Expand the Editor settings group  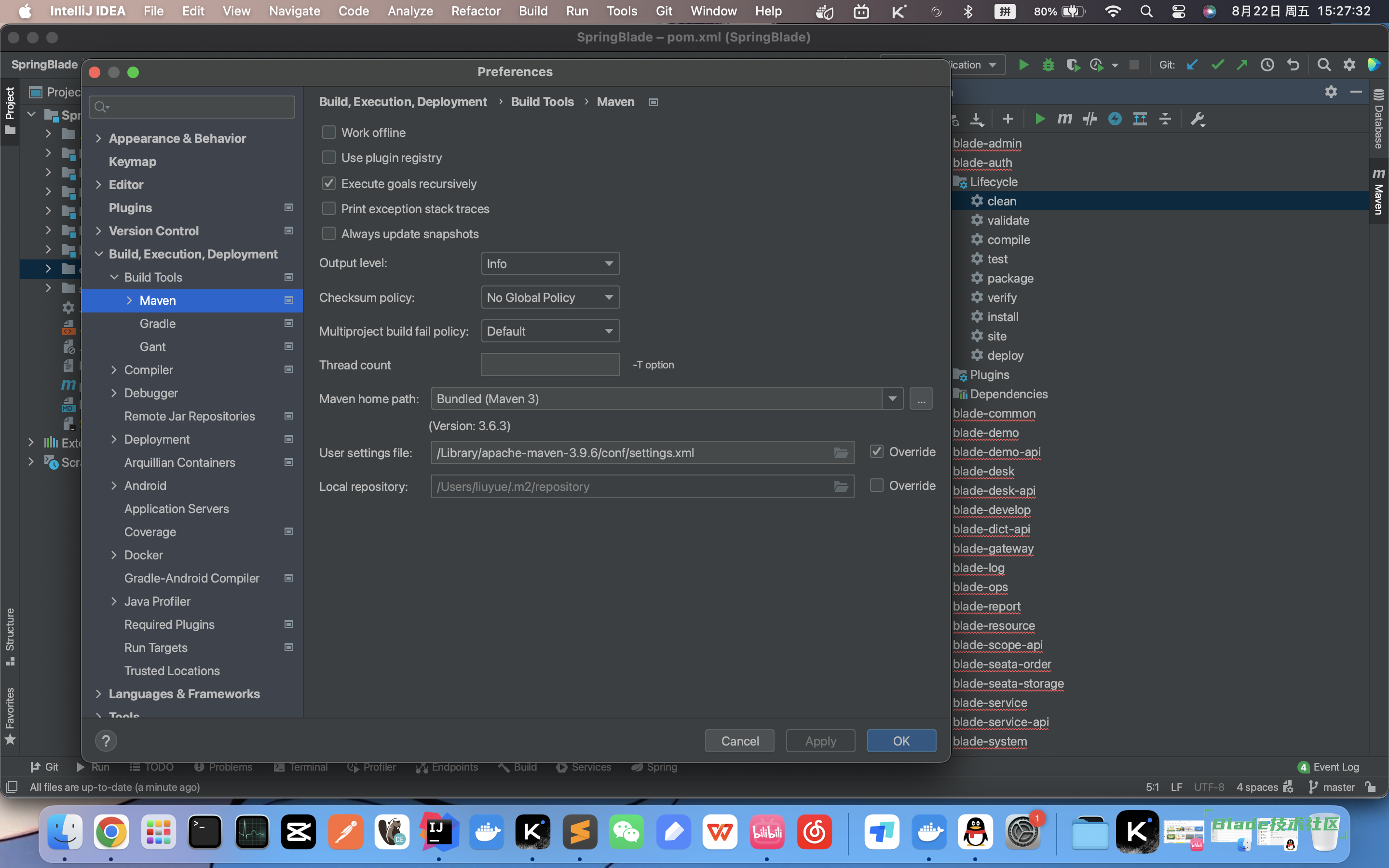(99, 184)
